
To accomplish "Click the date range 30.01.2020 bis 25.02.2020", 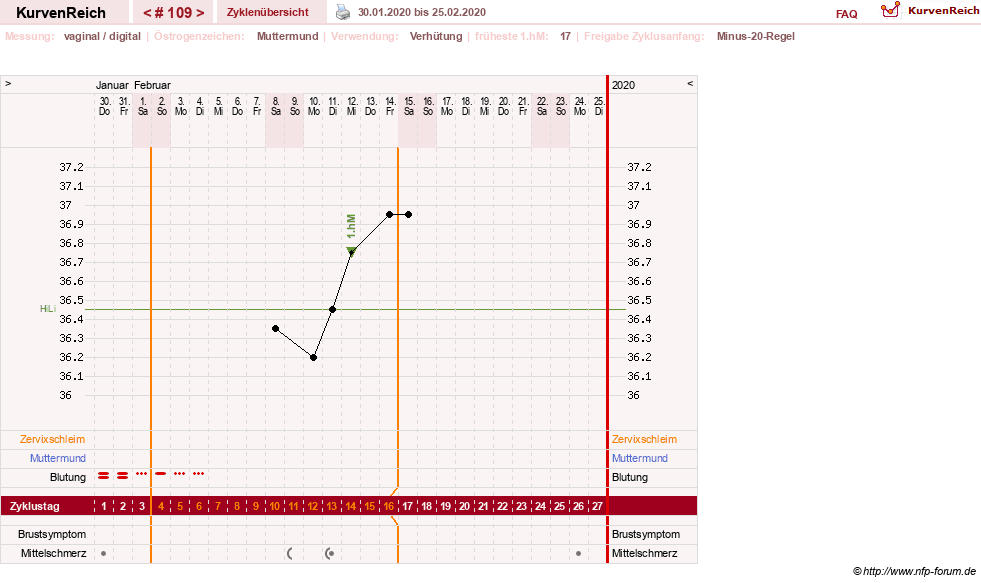I will pyautogui.click(x=422, y=13).
